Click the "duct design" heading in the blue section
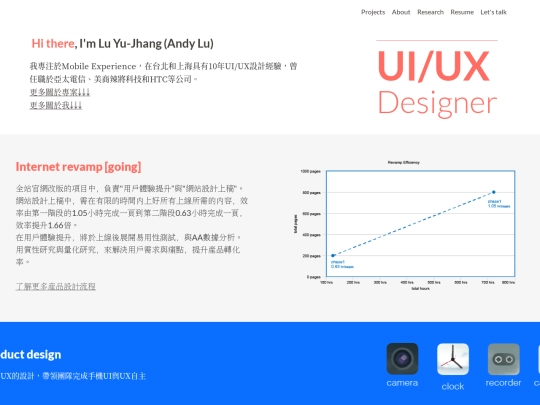The height and width of the screenshot is (405, 540). pyautogui.click(x=31, y=355)
